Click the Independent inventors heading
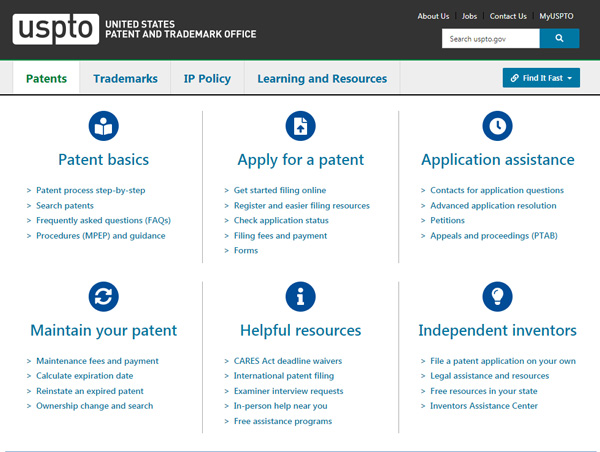The image size is (600, 452). [497, 330]
